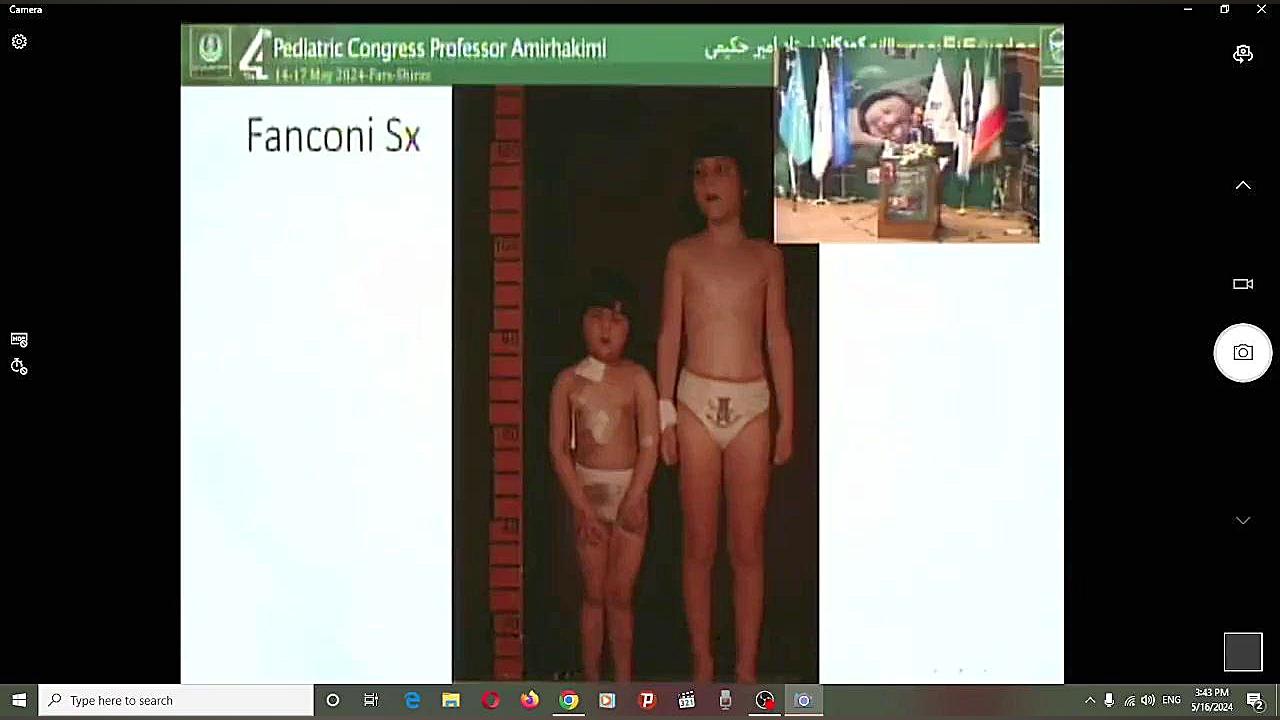The height and width of the screenshot is (720, 1280).
Task: Change ENG input language
Action: [1171, 700]
